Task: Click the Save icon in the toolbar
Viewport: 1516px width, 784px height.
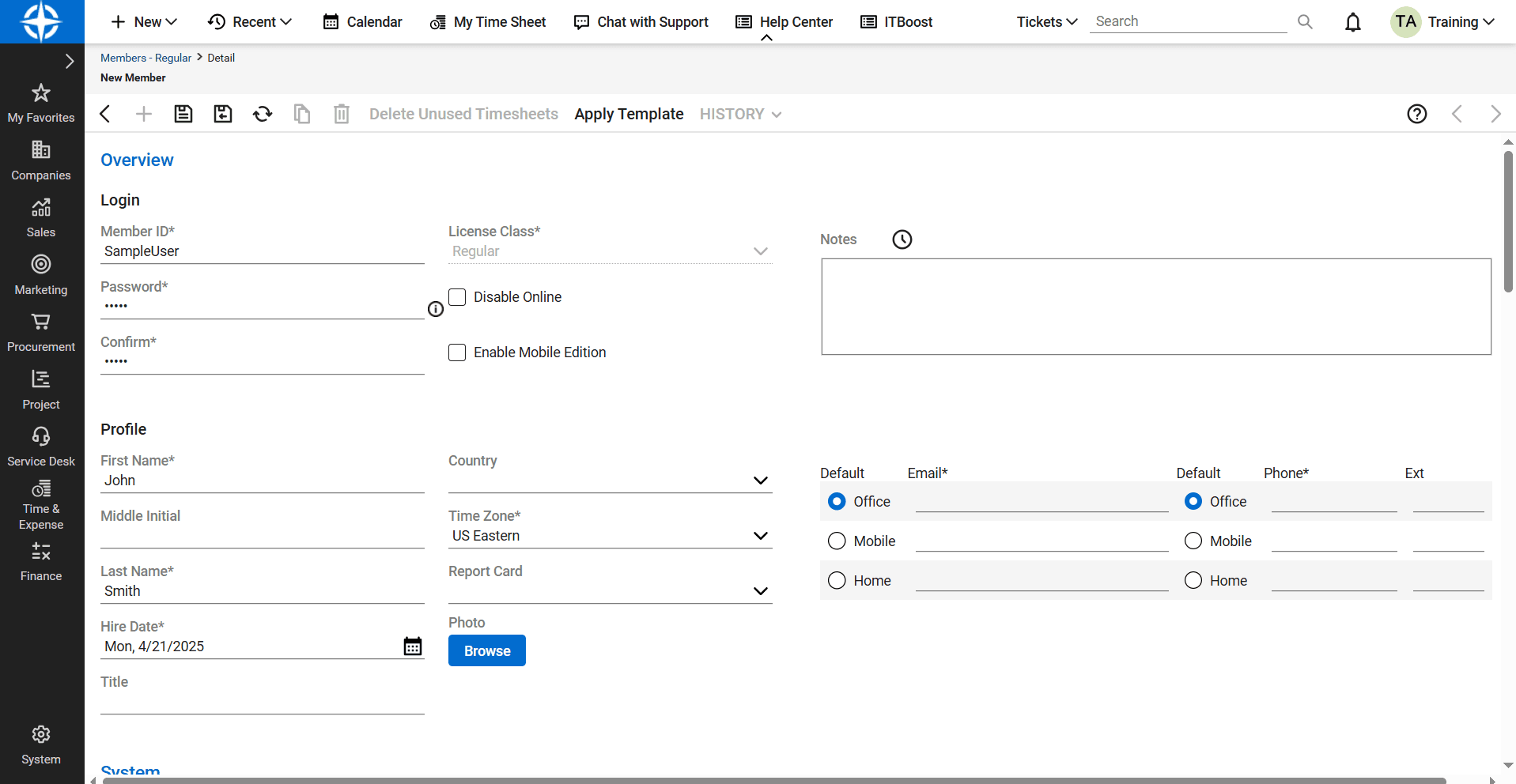Action: 183,114
